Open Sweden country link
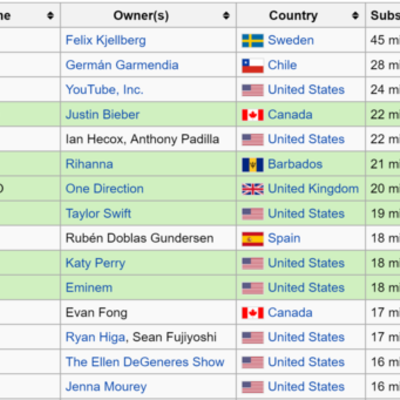Image resolution: width=400 pixels, height=400 pixels. pos(291,40)
